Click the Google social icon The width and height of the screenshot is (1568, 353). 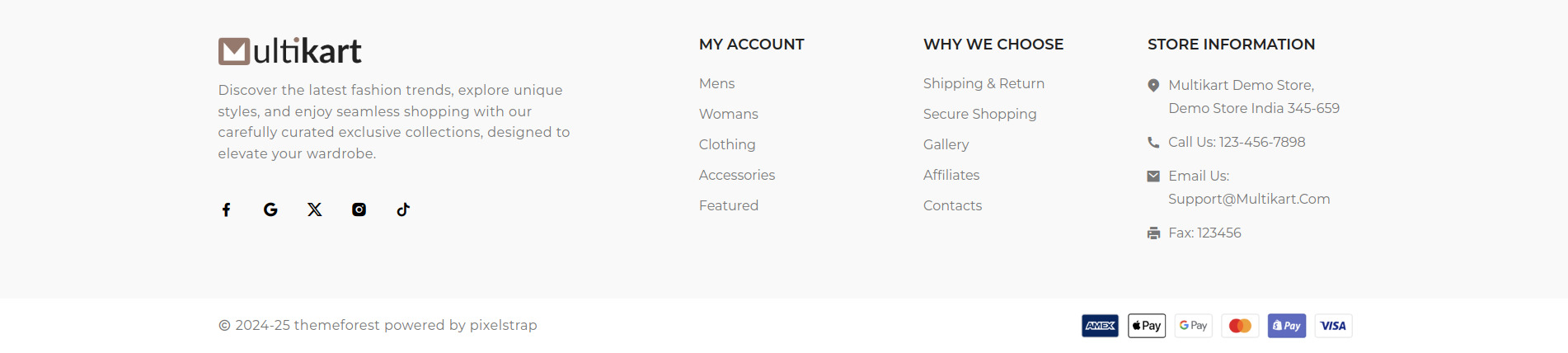pyautogui.click(x=270, y=209)
